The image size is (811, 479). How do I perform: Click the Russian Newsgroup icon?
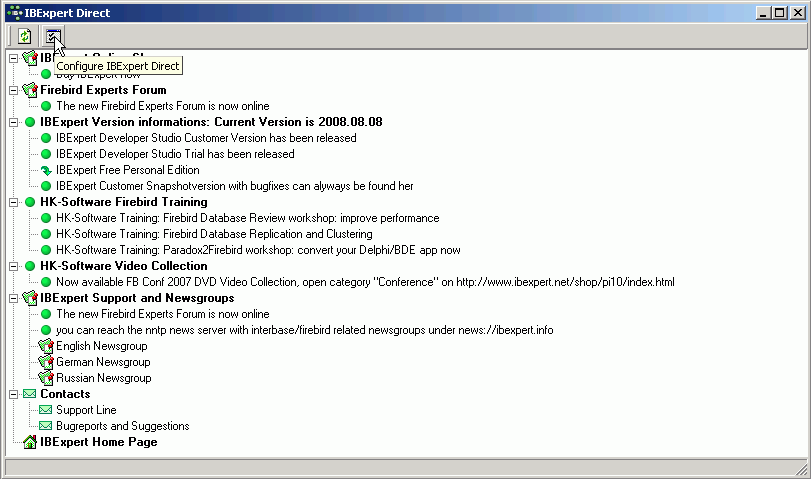46,378
